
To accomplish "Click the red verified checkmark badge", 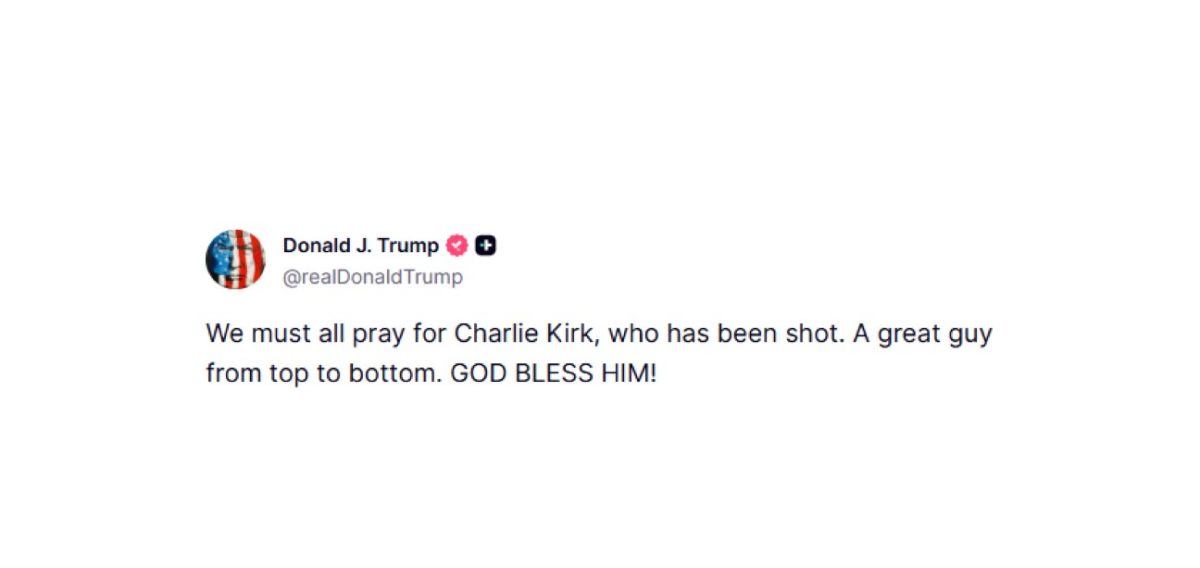I will click(x=457, y=246).
